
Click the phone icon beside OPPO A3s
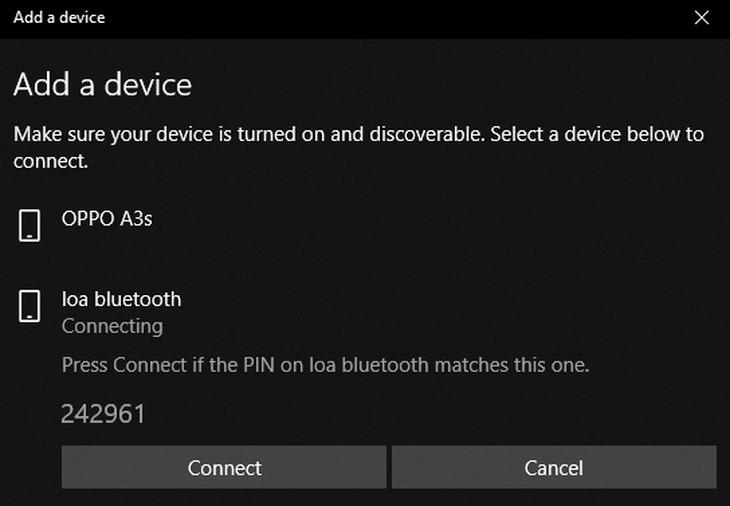point(30,225)
